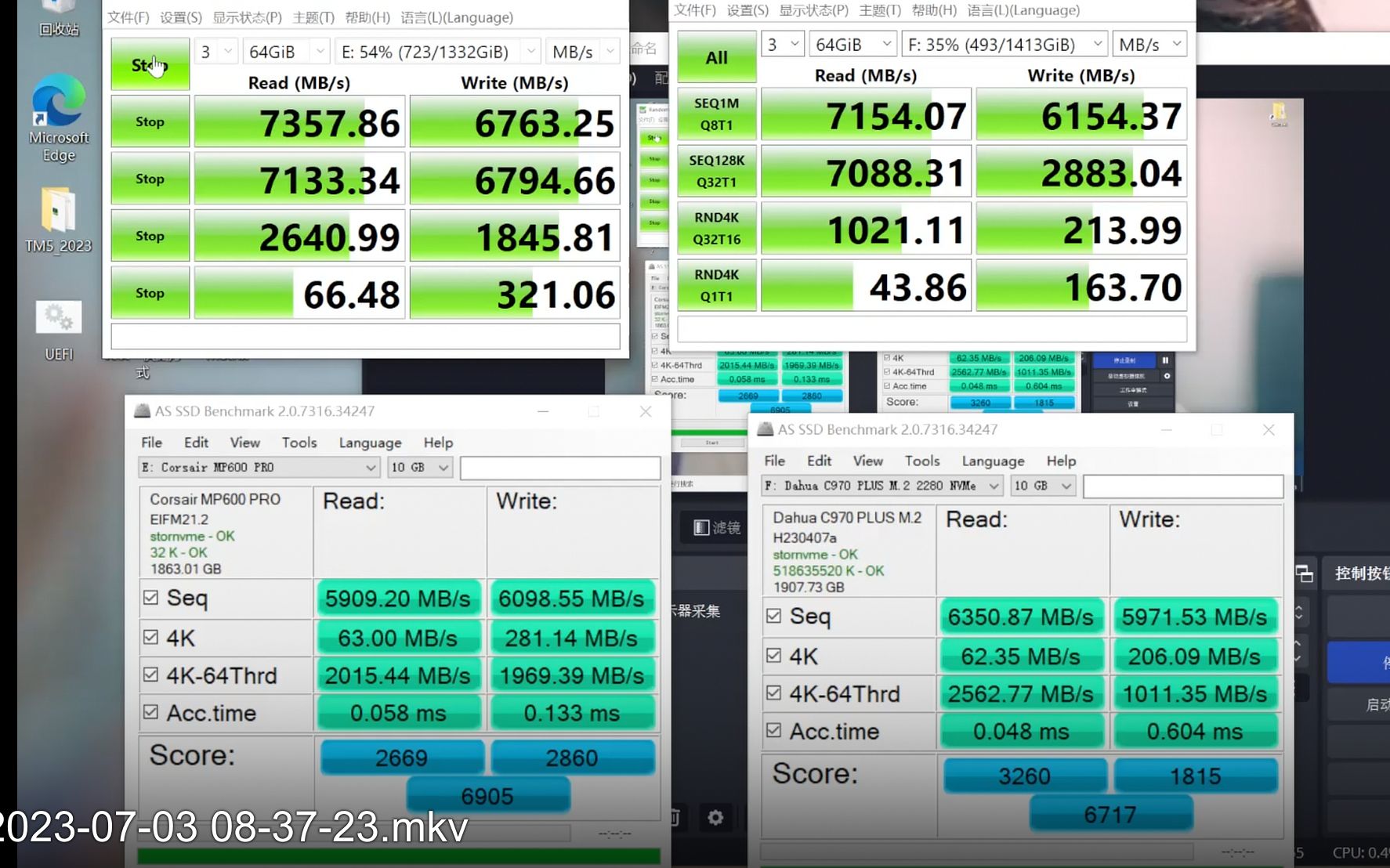Viewport: 1390px width, 868px height.
Task: Uncheck Acc.time test in Corsair AS SSD
Action: click(x=151, y=712)
